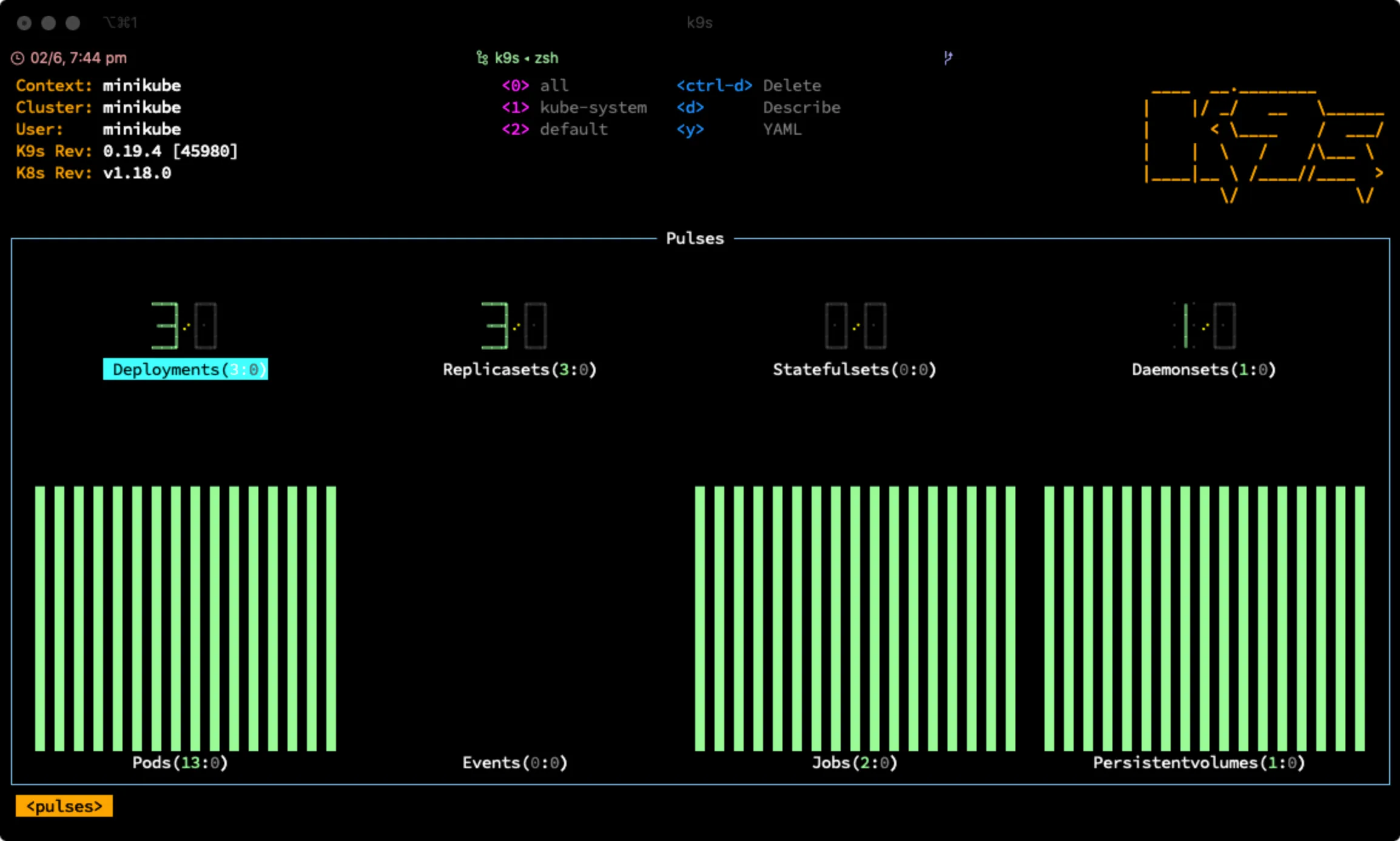This screenshot has width=1400, height=841.
Task: Click the <ctrl-d> Delete command hint
Action: point(749,86)
